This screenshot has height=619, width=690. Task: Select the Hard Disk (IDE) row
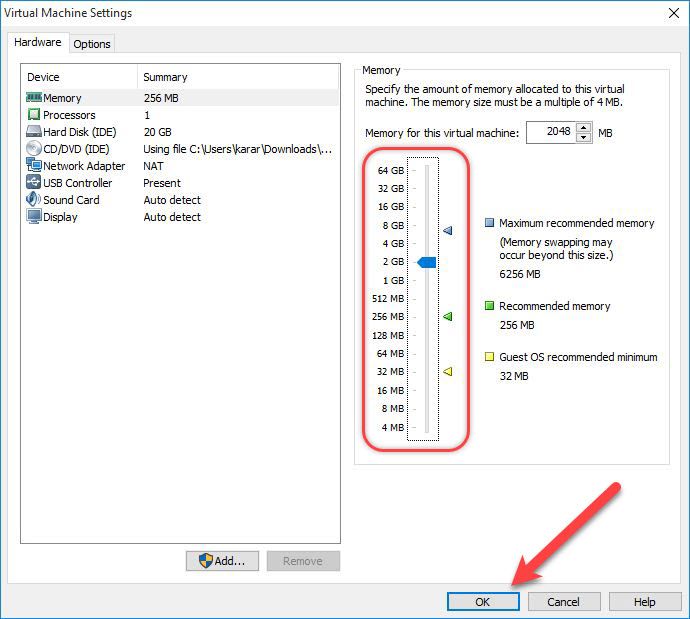click(x=182, y=132)
